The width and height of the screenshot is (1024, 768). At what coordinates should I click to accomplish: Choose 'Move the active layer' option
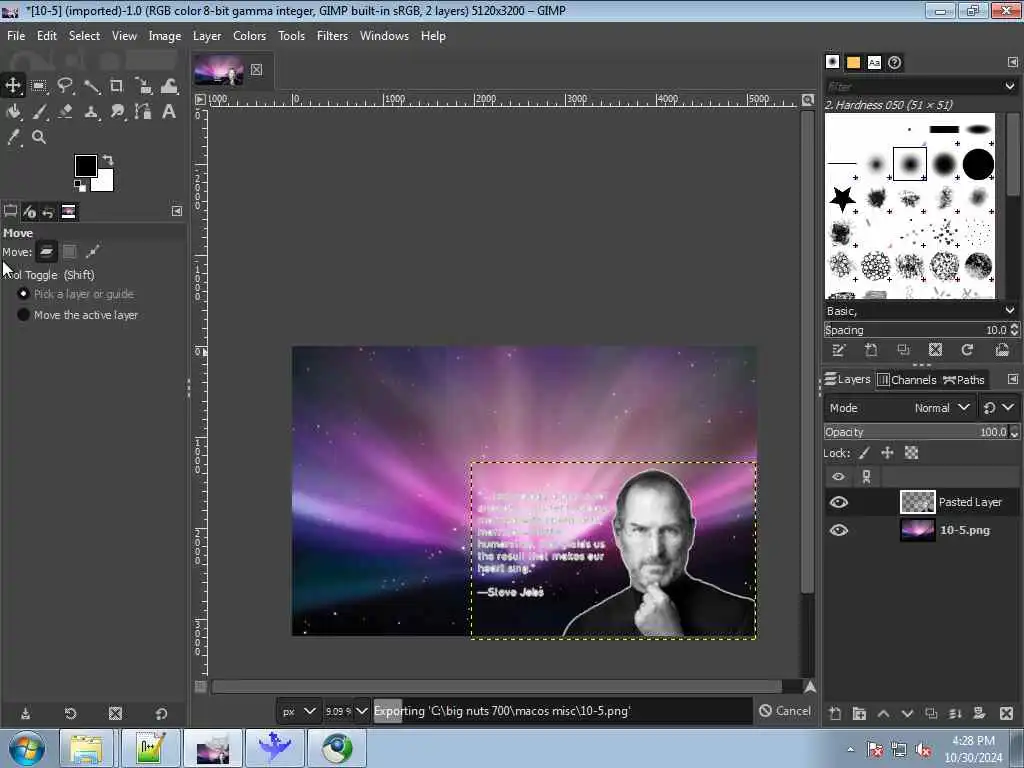pyautogui.click(x=78, y=315)
